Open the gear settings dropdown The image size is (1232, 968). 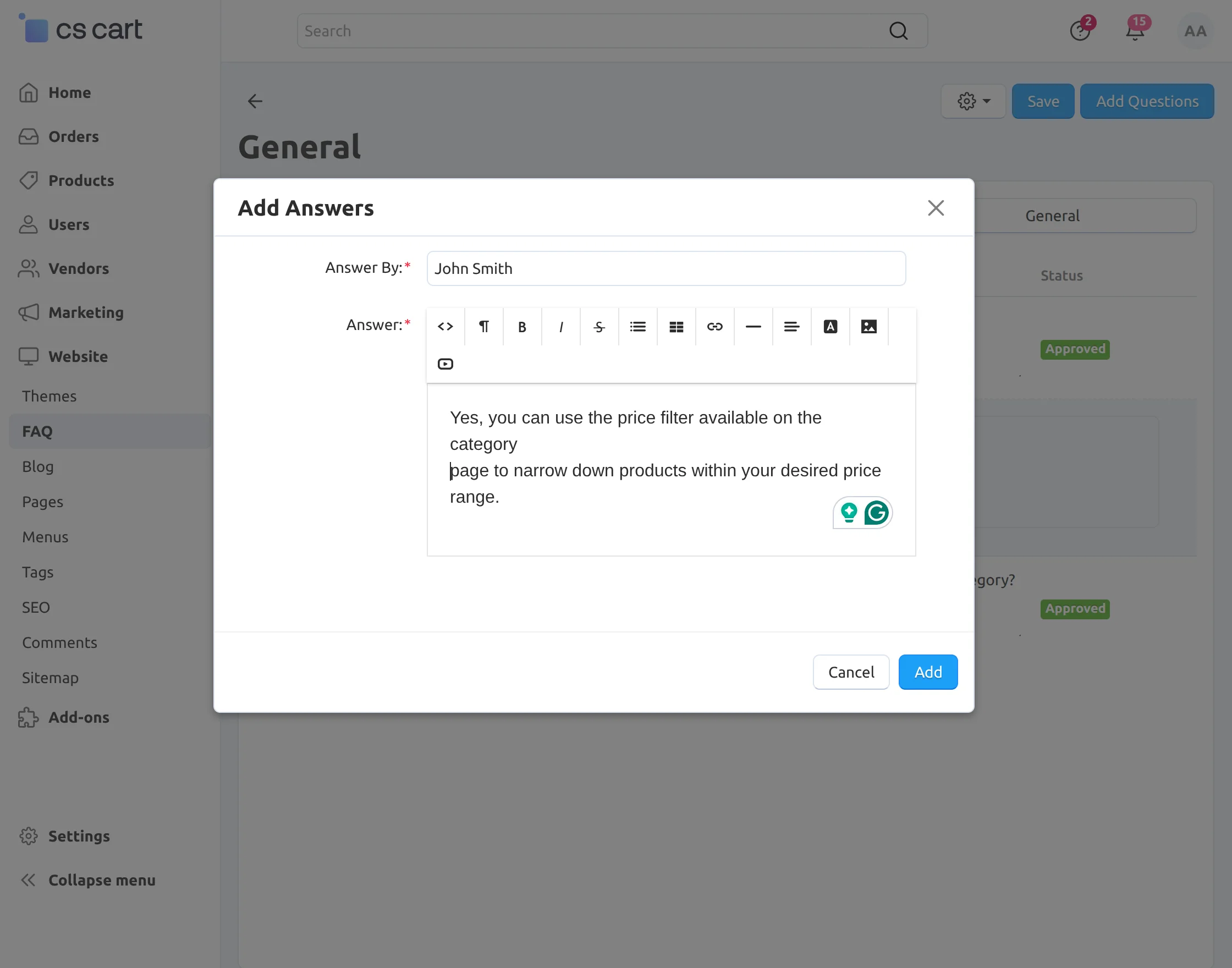[x=974, y=101]
